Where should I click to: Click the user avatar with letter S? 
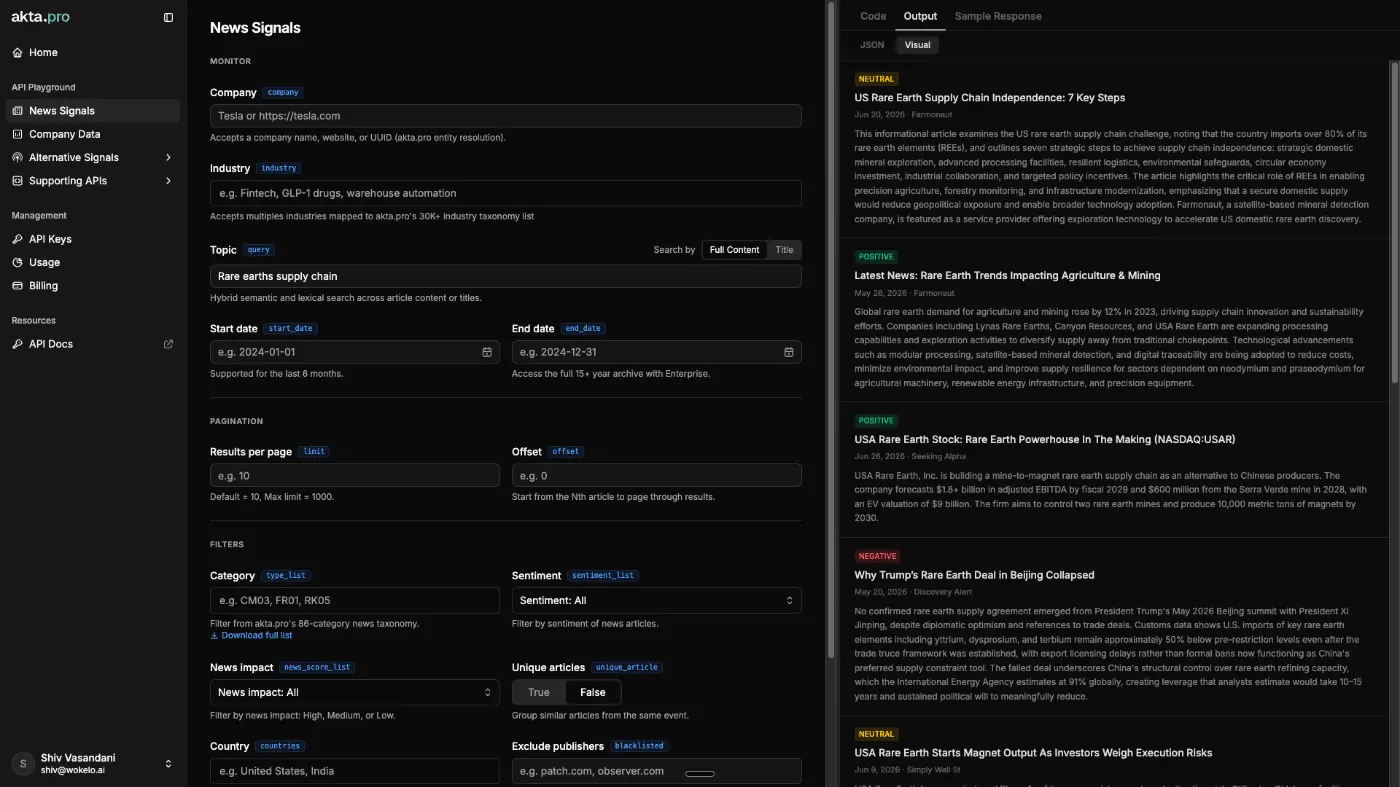[22, 763]
